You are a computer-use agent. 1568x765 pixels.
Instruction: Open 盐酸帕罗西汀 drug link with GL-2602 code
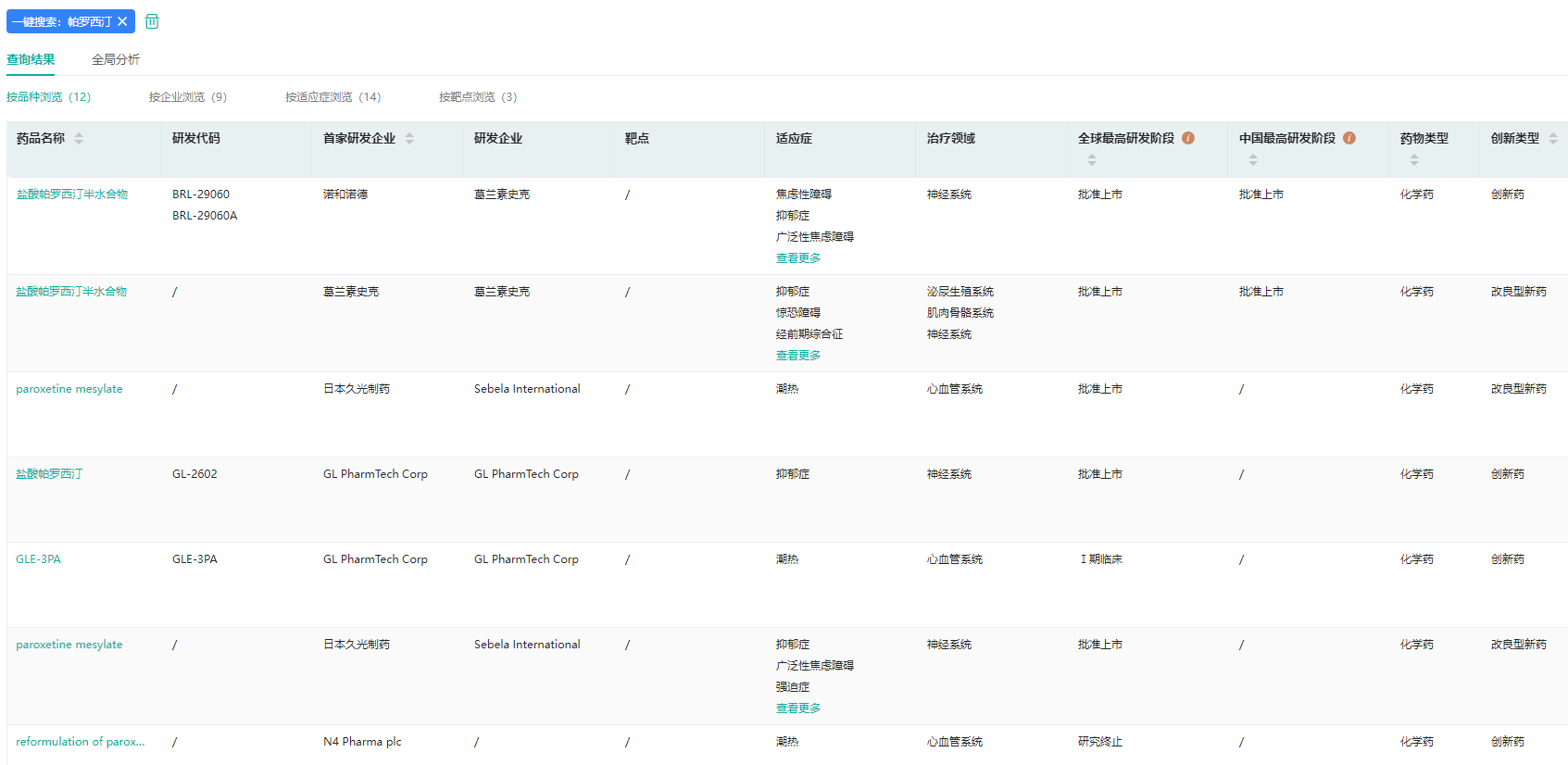[x=49, y=474]
